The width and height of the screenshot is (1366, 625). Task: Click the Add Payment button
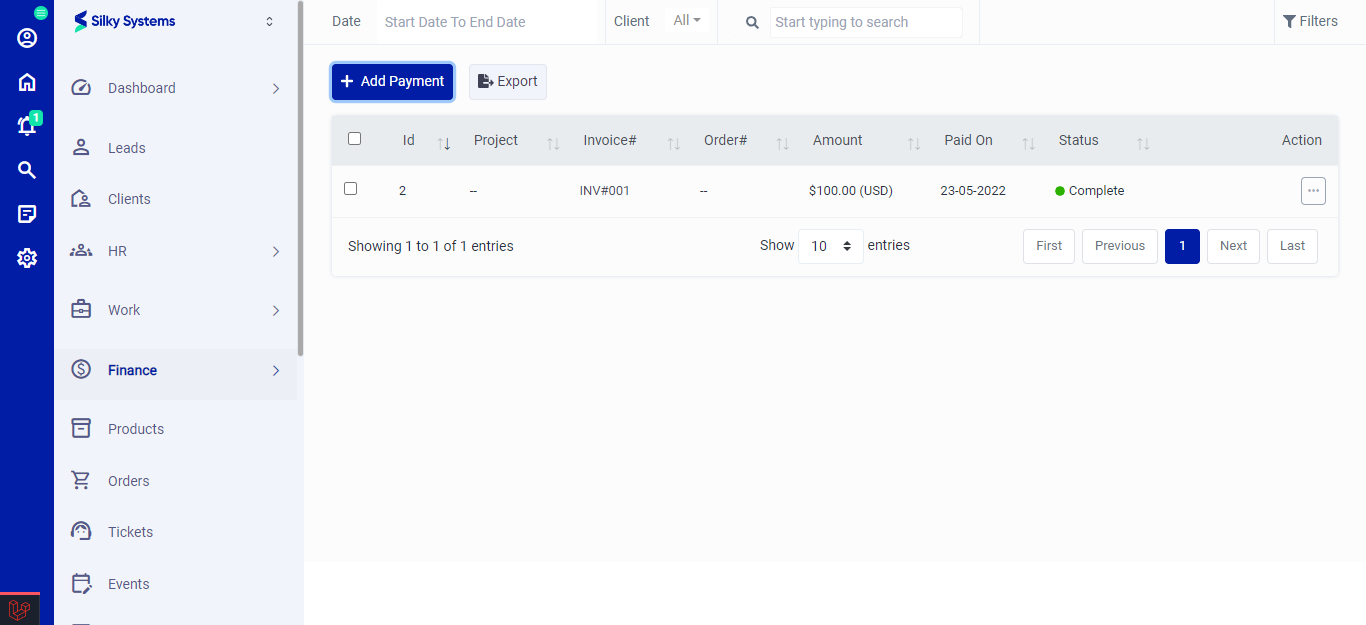tap(392, 82)
